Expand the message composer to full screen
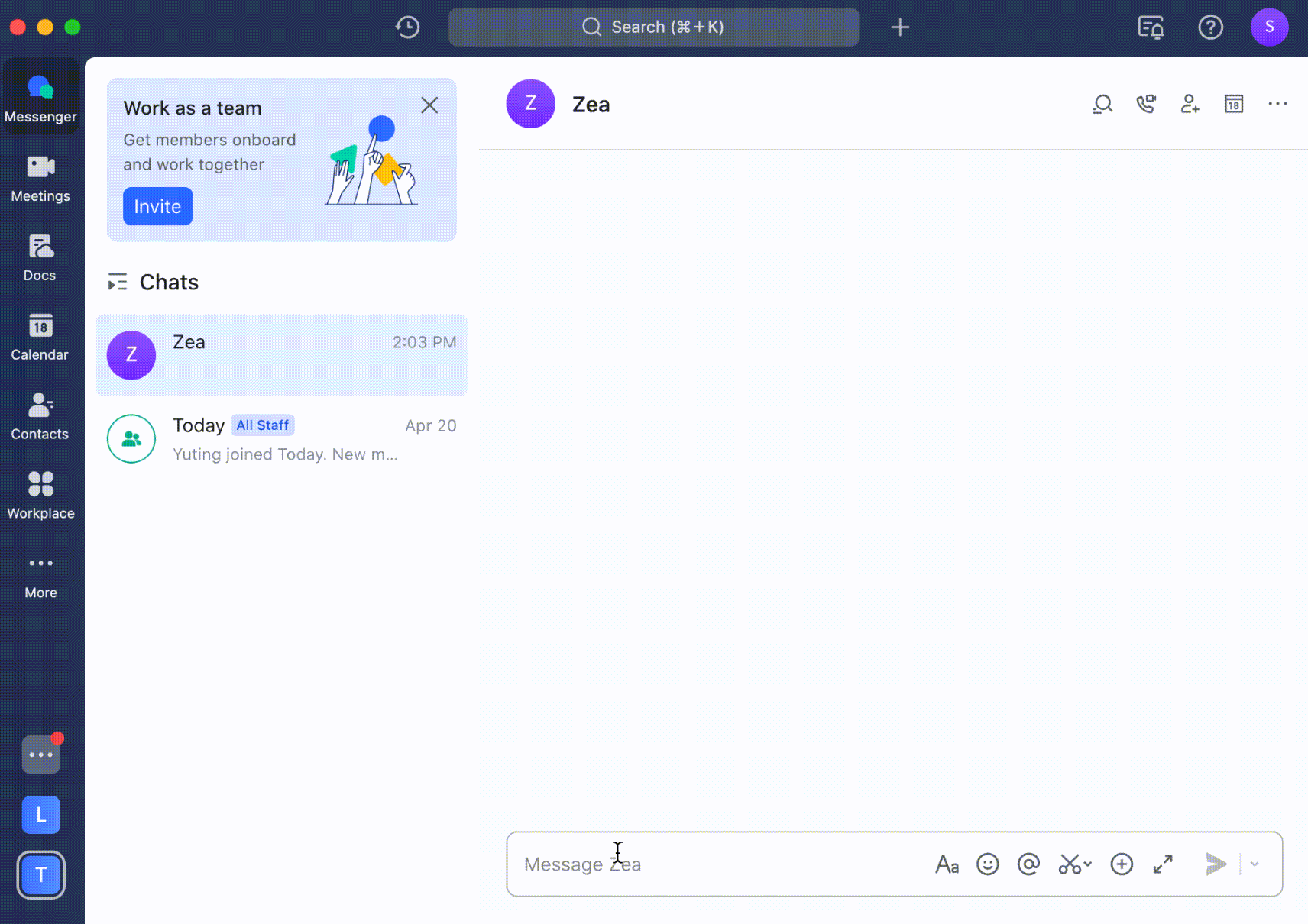This screenshot has height=924, width=1308. [1163, 864]
